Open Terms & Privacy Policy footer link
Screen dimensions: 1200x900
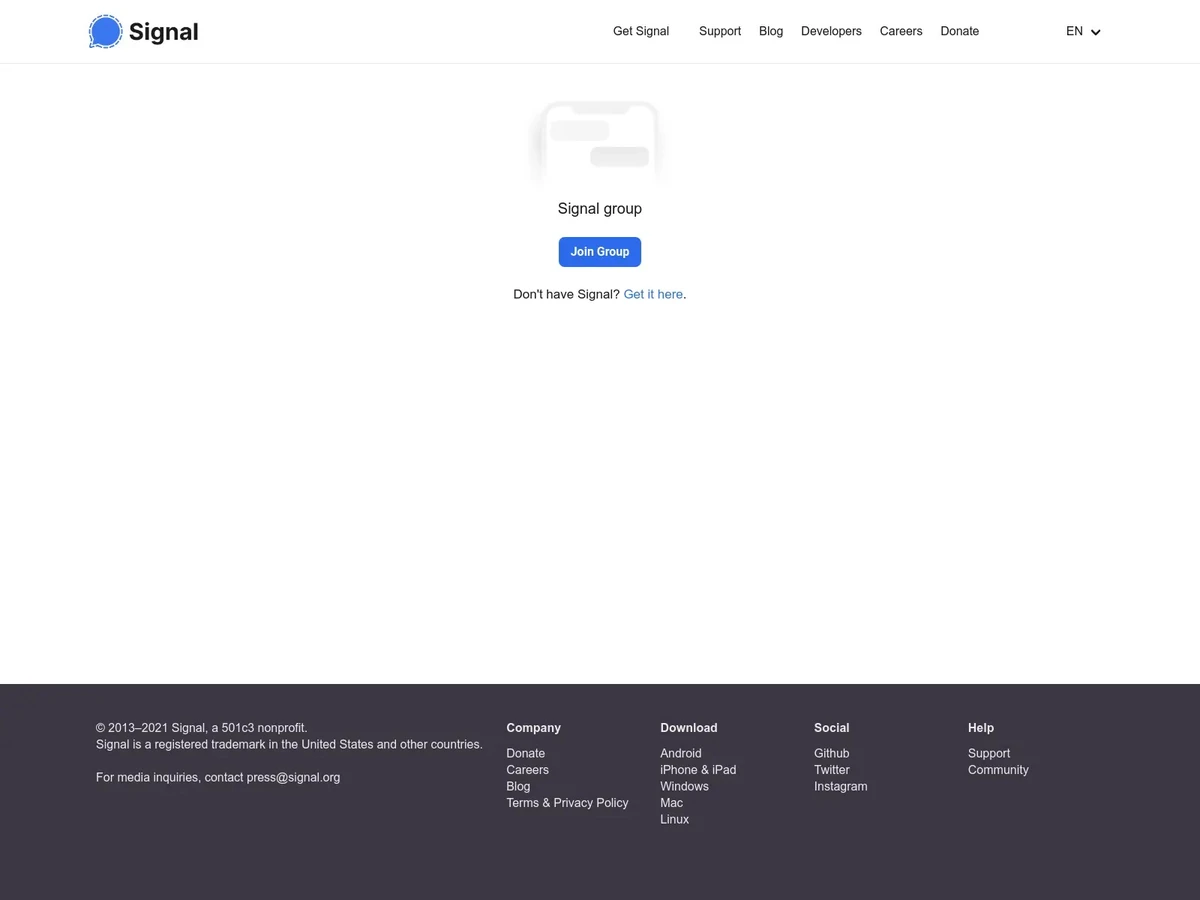pos(567,803)
